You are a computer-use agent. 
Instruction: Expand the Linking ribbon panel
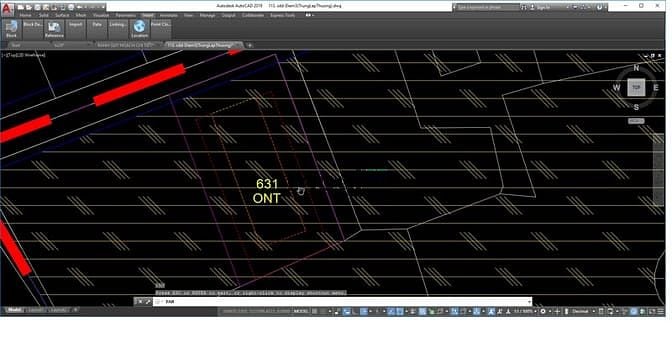pos(117,29)
